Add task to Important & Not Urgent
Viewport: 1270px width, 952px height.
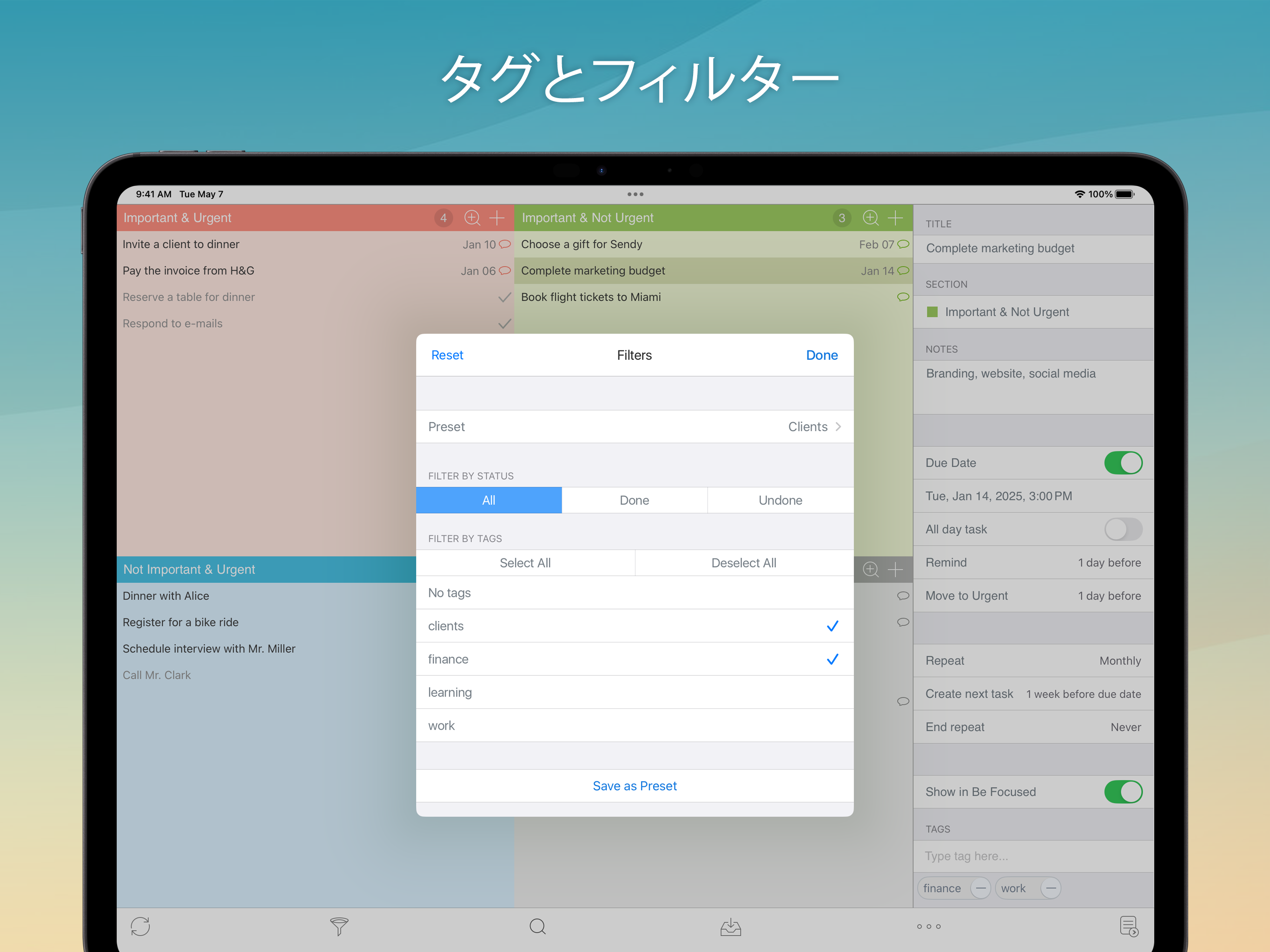[895, 218]
